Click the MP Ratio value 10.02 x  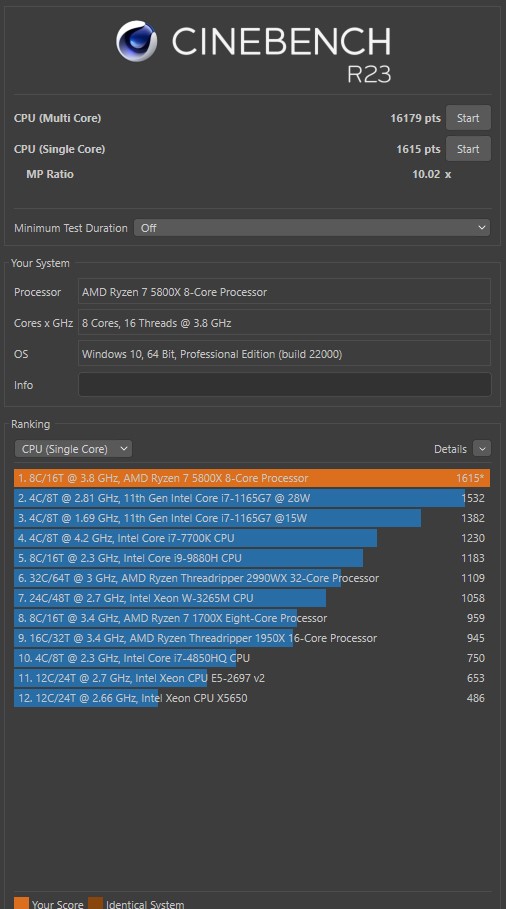coord(431,174)
